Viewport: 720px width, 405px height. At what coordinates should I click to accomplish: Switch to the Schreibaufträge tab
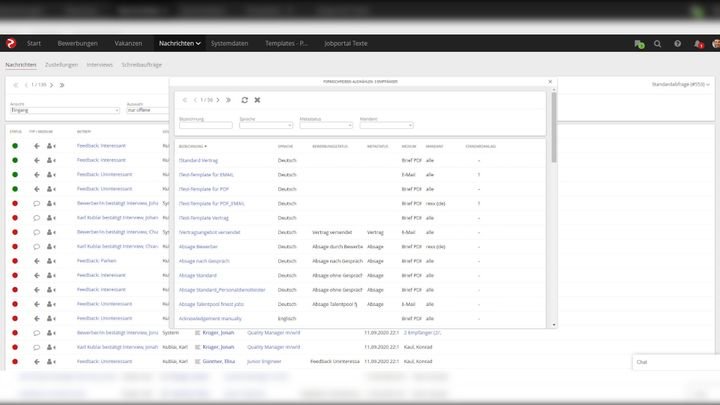[142, 65]
